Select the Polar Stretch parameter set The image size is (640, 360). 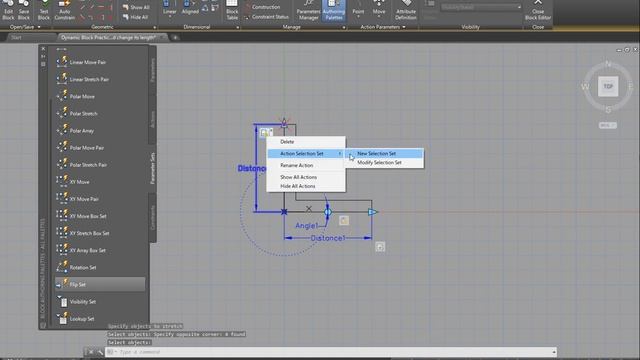point(100,113)
